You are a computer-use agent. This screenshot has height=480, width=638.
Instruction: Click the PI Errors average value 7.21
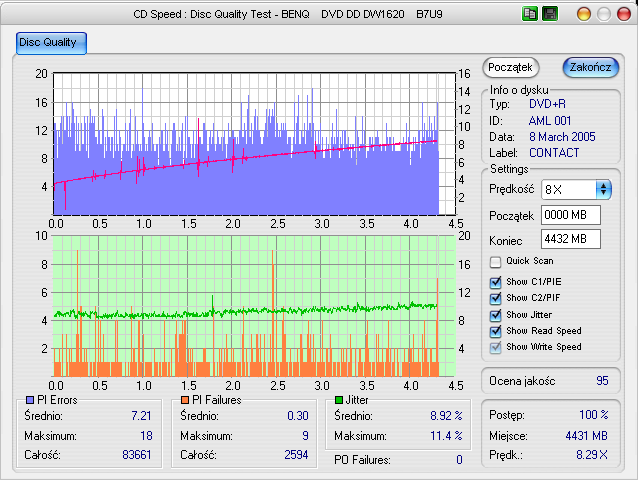[141, 416]
